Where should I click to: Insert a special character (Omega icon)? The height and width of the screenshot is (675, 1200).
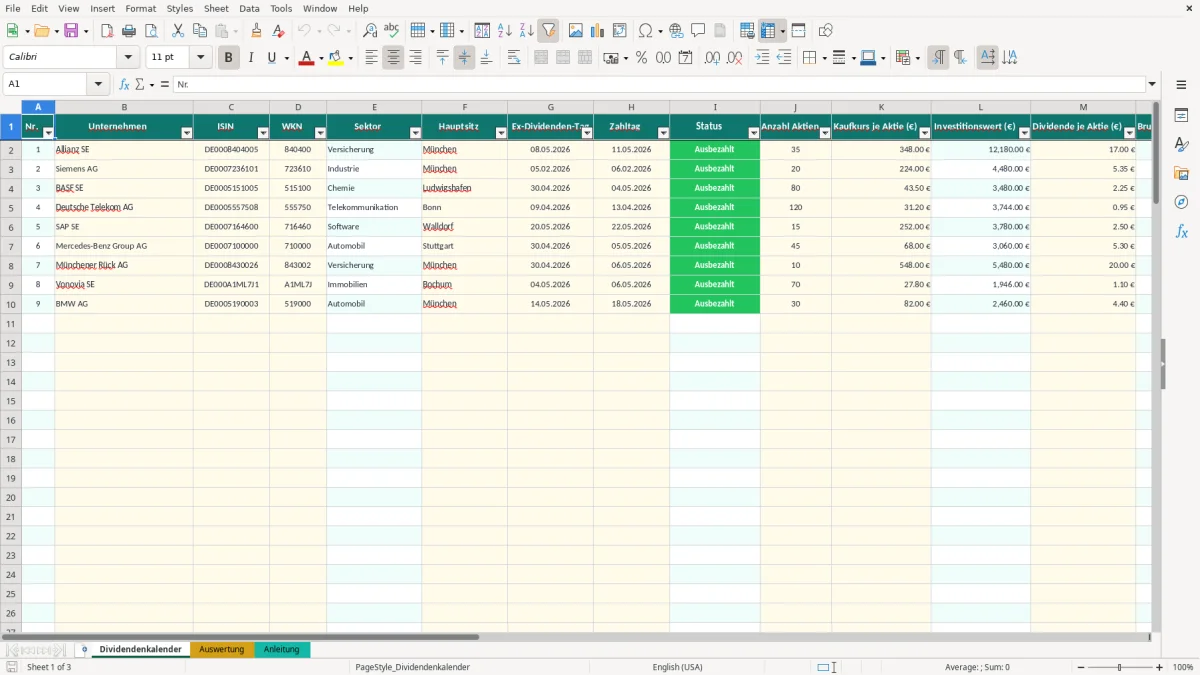646,31
